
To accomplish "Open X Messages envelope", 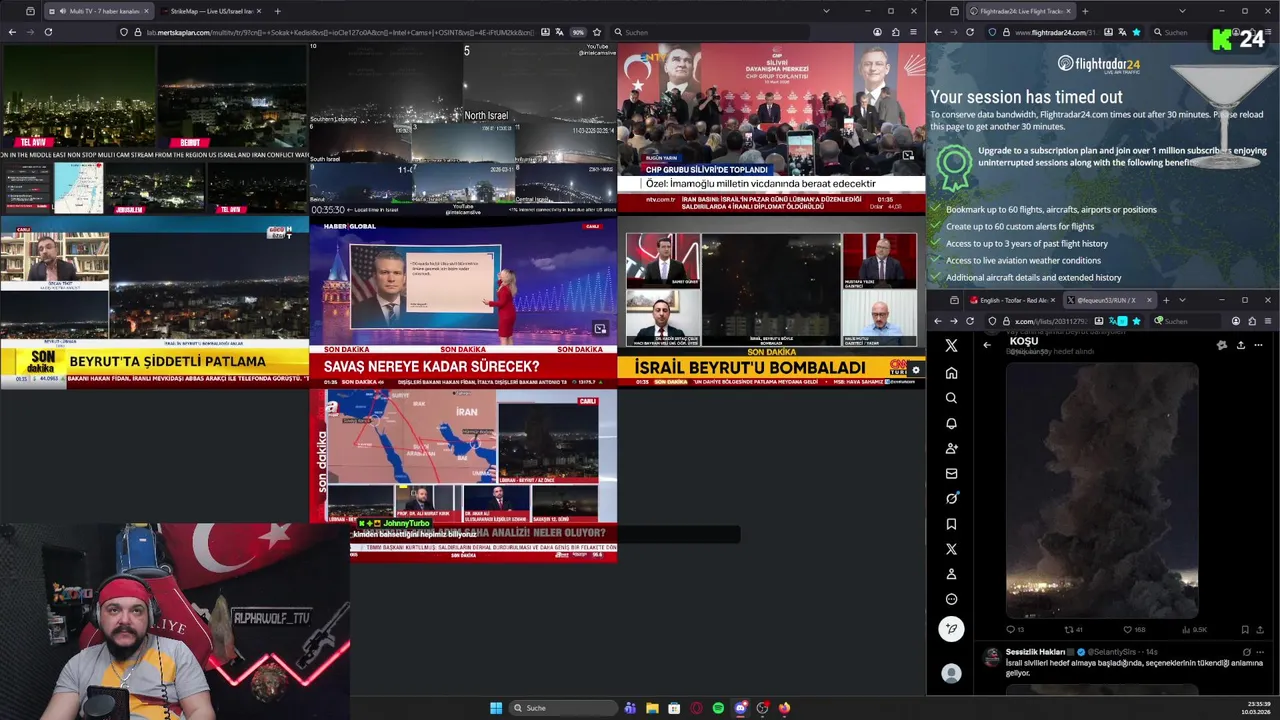I will (951, 473).
